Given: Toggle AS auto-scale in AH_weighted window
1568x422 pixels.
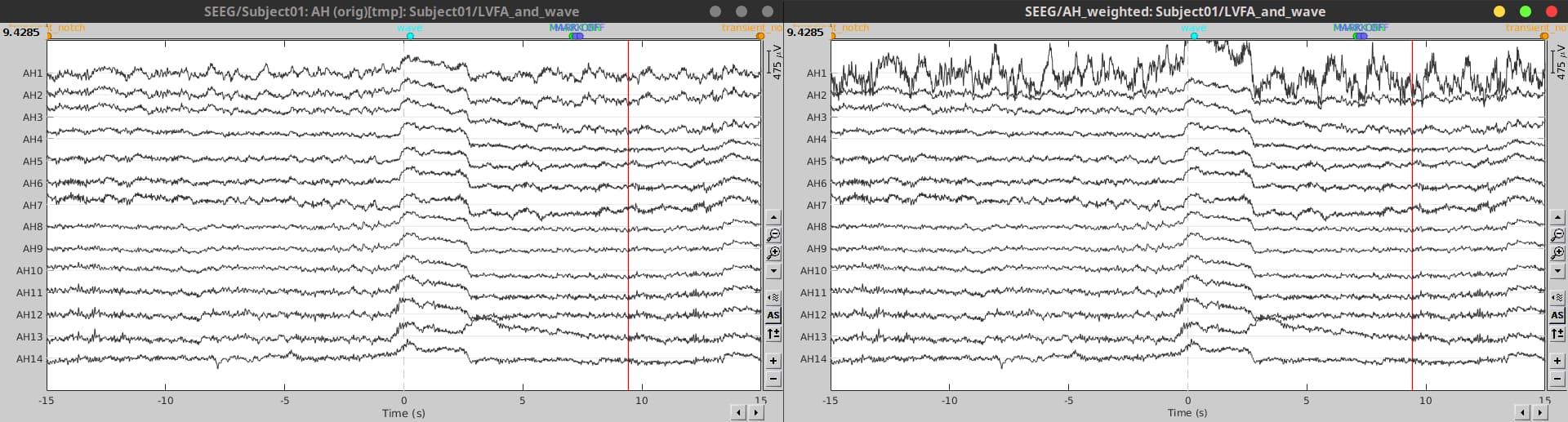Looking at the screenshot, I should click(x=1557, y=315).
